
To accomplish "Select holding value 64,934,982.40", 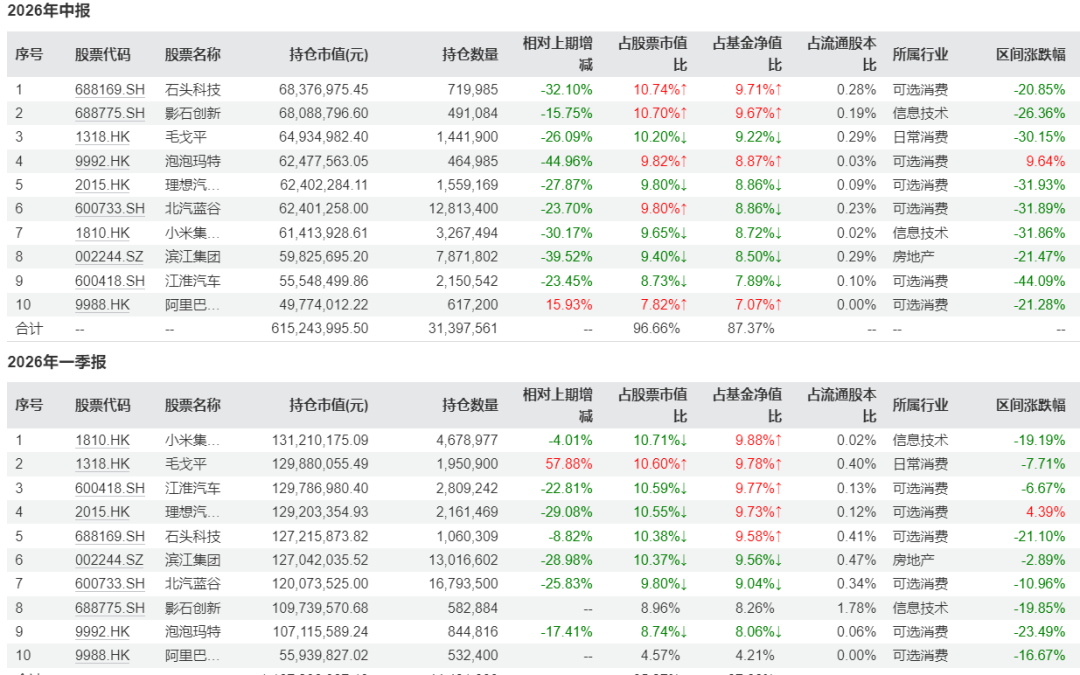I will point(324,137).
